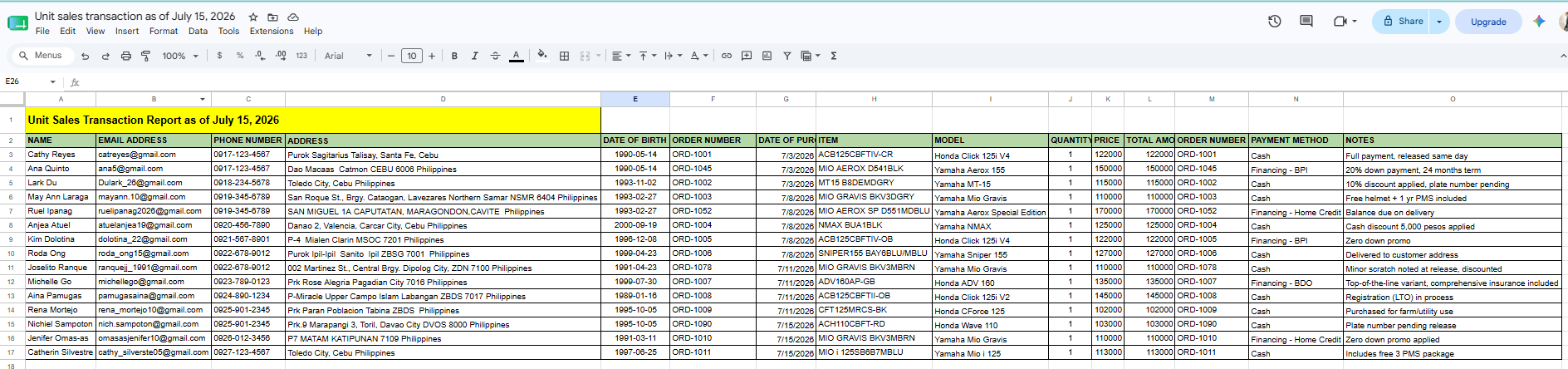The image size is (1568, 369).
Task: Activate the paint format tool
Action: (146, 56)
